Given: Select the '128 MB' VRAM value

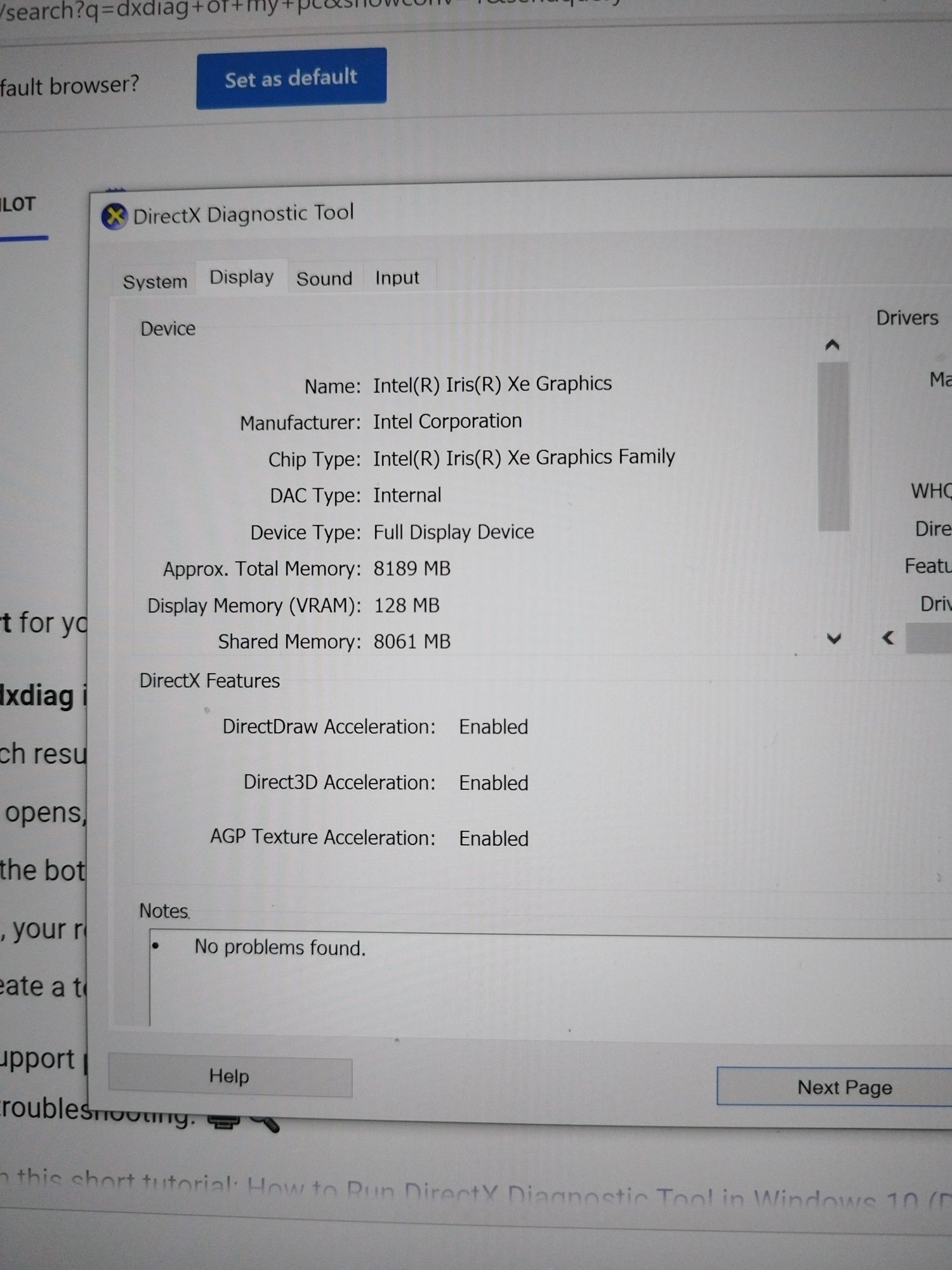Looking at the screenshot, I should [x=407, y=605].
